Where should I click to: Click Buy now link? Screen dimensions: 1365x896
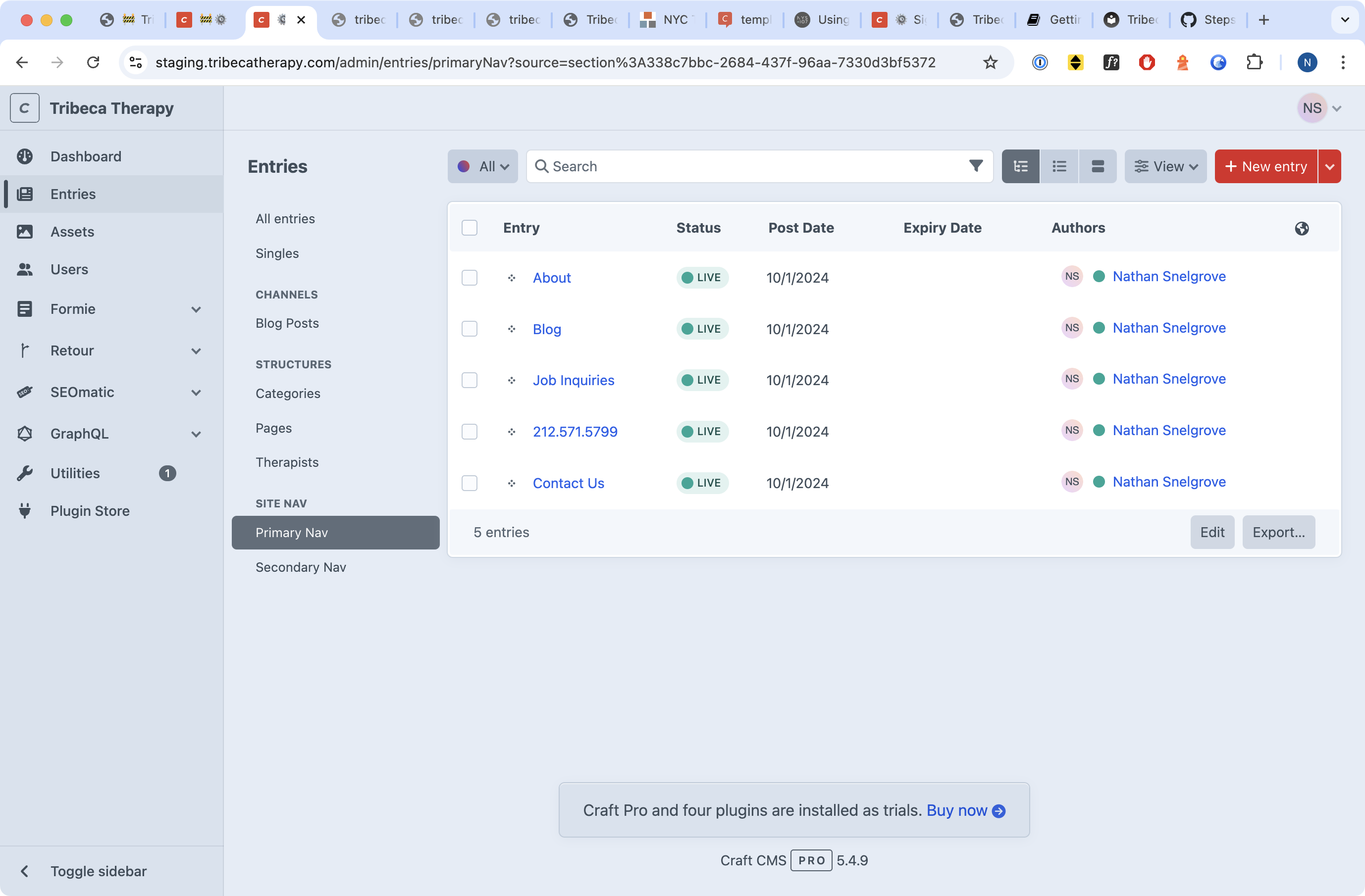966,810
